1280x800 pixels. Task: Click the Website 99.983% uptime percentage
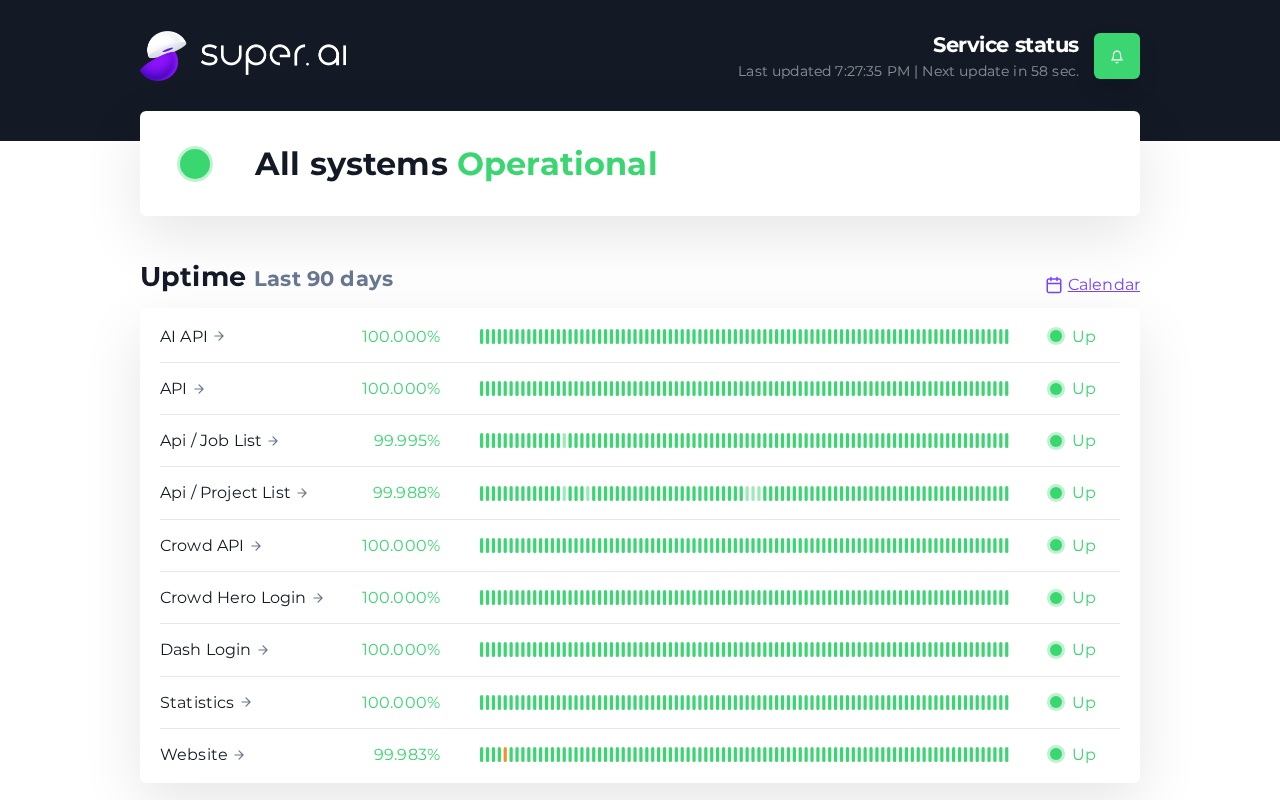pos(407,755)
